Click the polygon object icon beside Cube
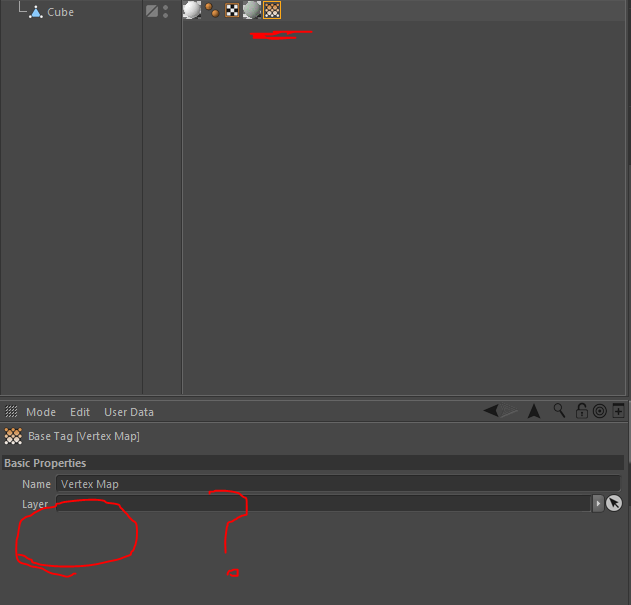This screenshot has width=631, height=605. point(36,12)
